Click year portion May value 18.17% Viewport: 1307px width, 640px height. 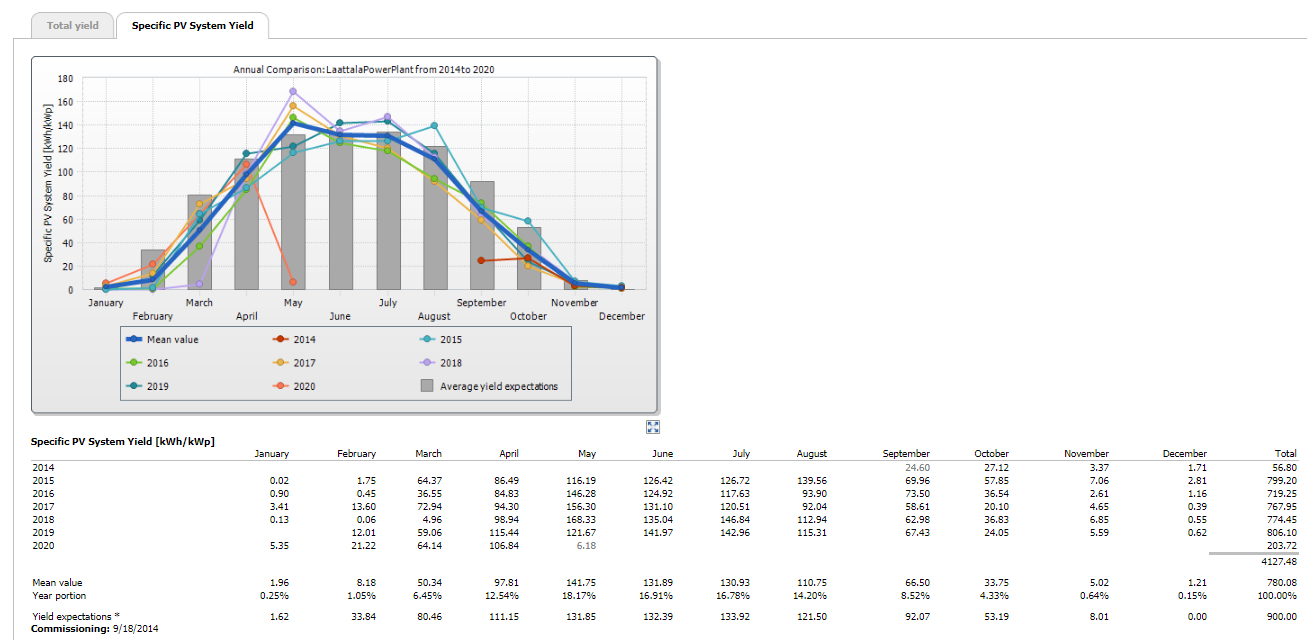point(581,595)
